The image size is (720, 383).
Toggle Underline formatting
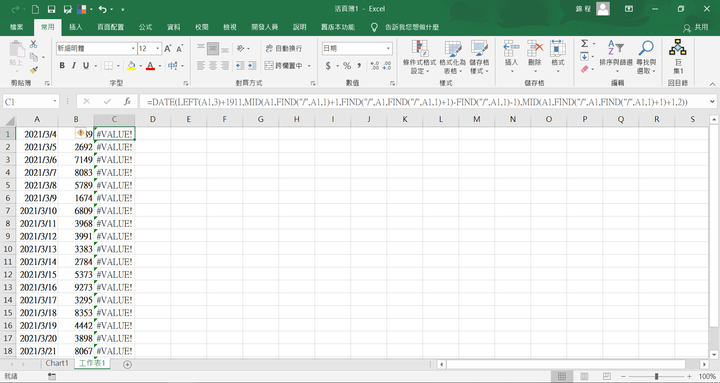click(86, 66)
